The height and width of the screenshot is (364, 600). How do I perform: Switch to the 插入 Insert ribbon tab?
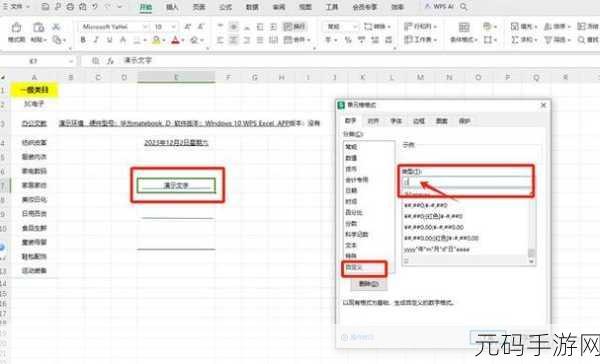tap(172, 7)
